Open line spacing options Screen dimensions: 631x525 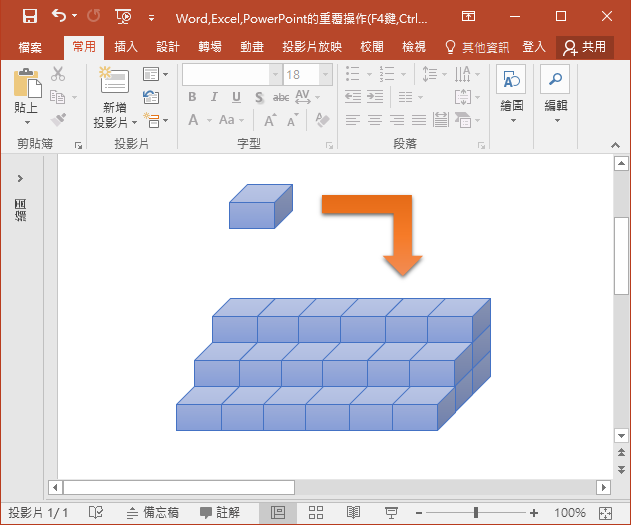pyautogui.click(x=434, y=74)
